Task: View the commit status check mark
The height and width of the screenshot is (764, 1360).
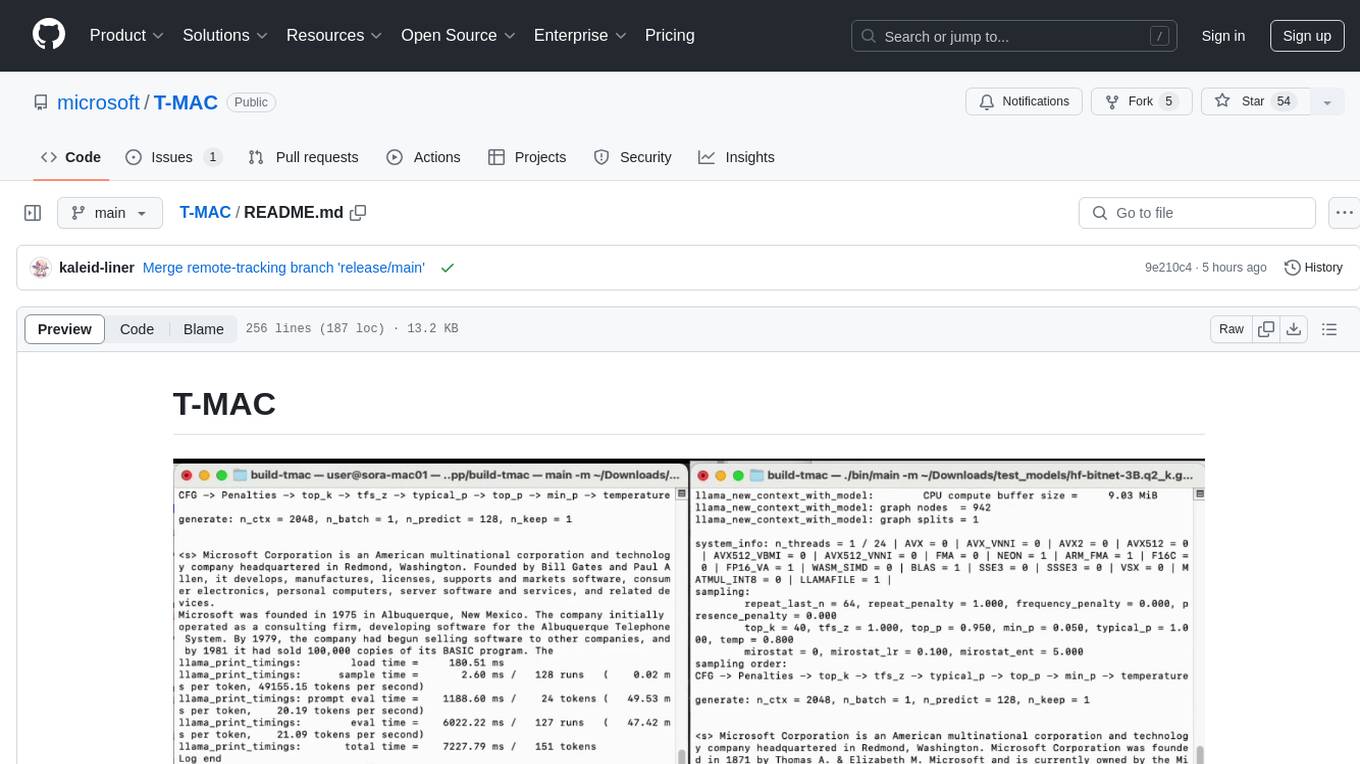Action: coord(447,267)
